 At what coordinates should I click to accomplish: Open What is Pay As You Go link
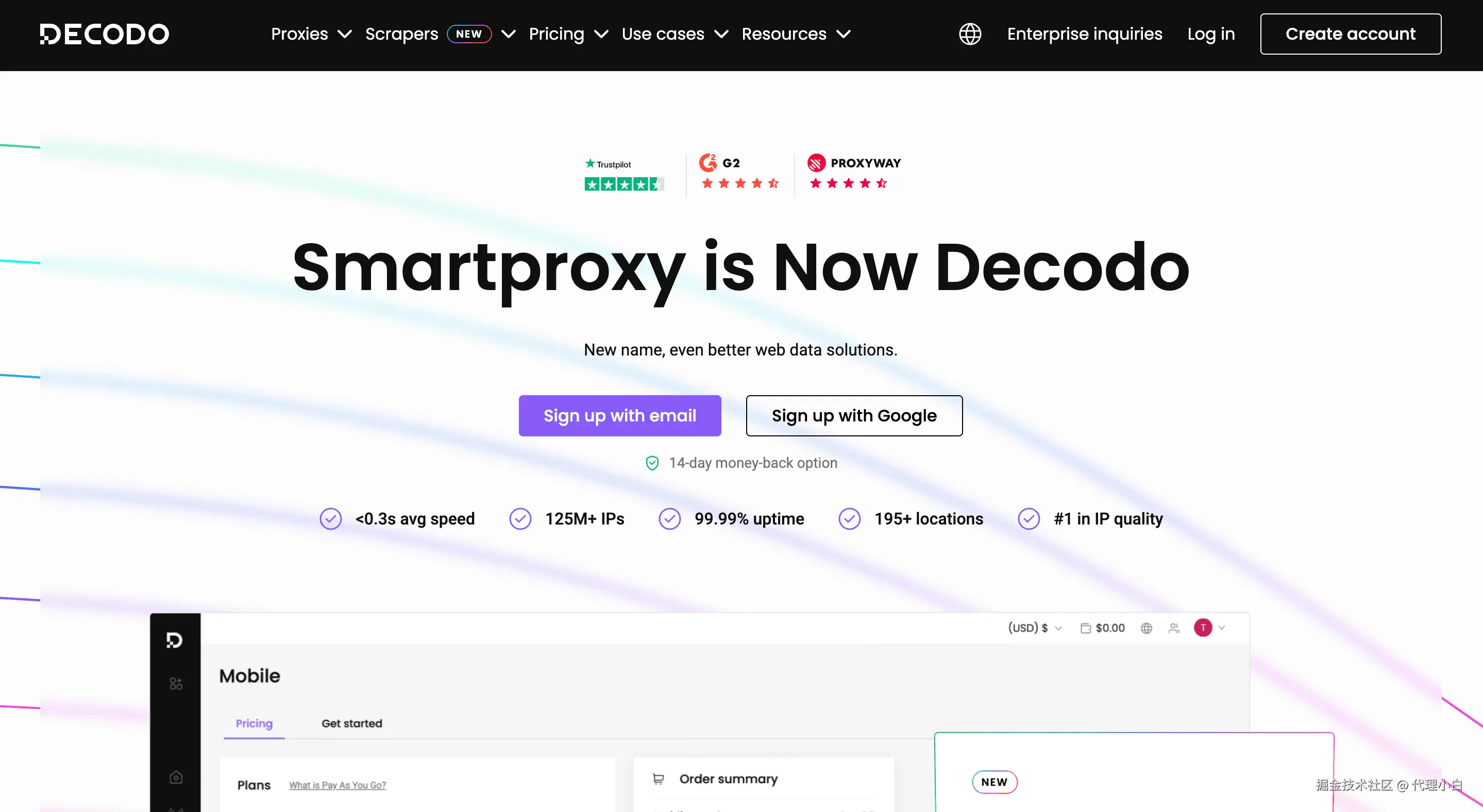pos(338,785)
